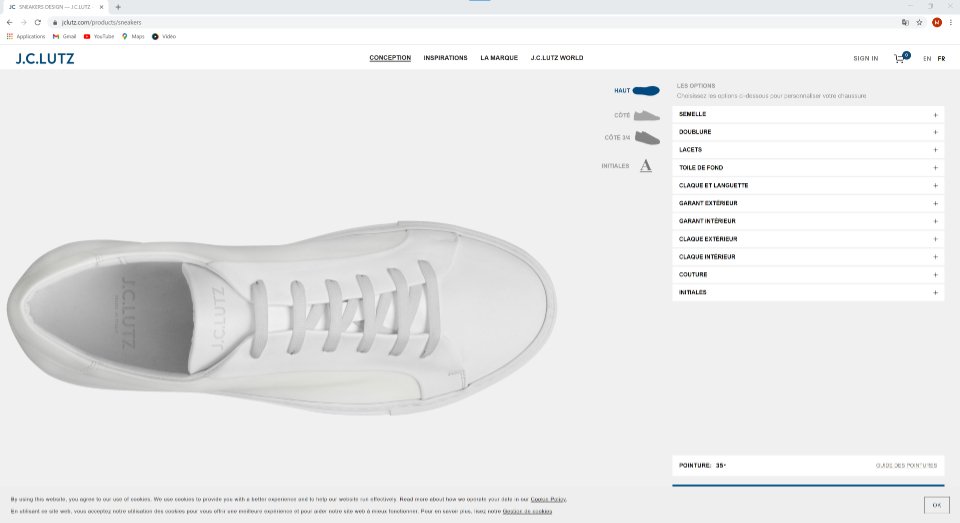This screenshot has width=960, height=523.
Task: Expand the Lacets option
Action: pos(808,150)
